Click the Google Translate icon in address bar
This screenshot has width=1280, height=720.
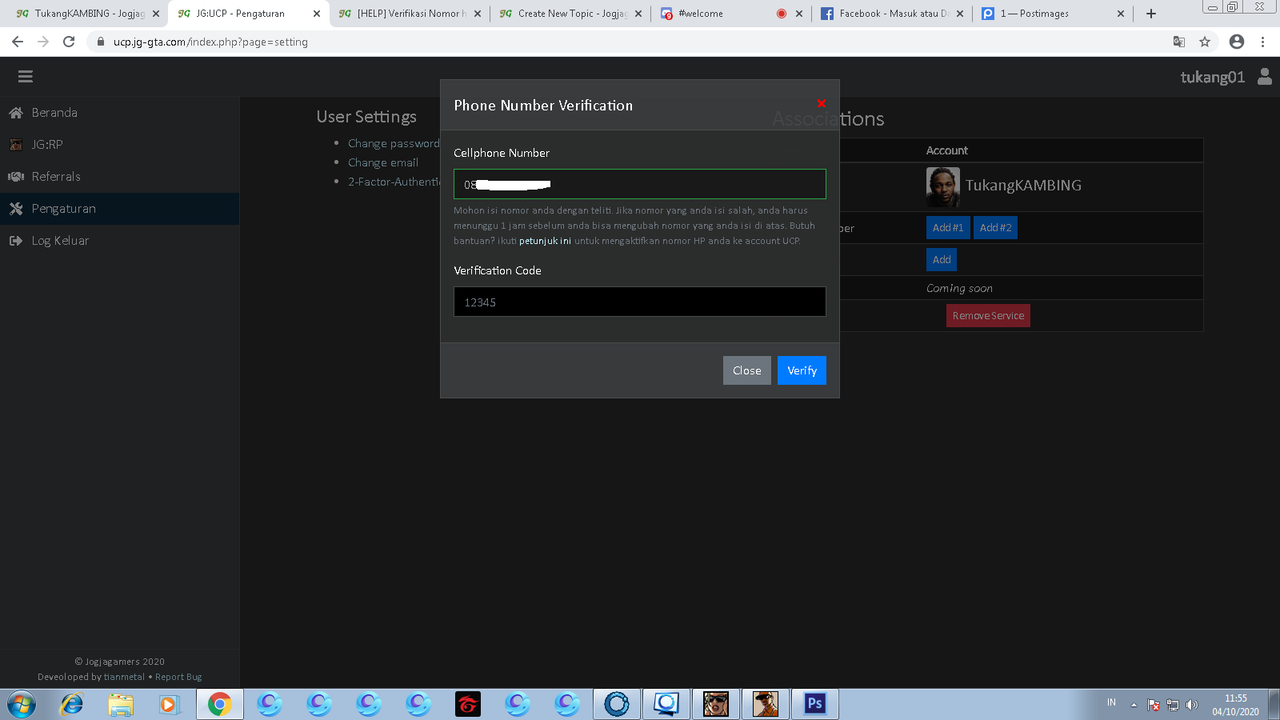[1179, 42]
